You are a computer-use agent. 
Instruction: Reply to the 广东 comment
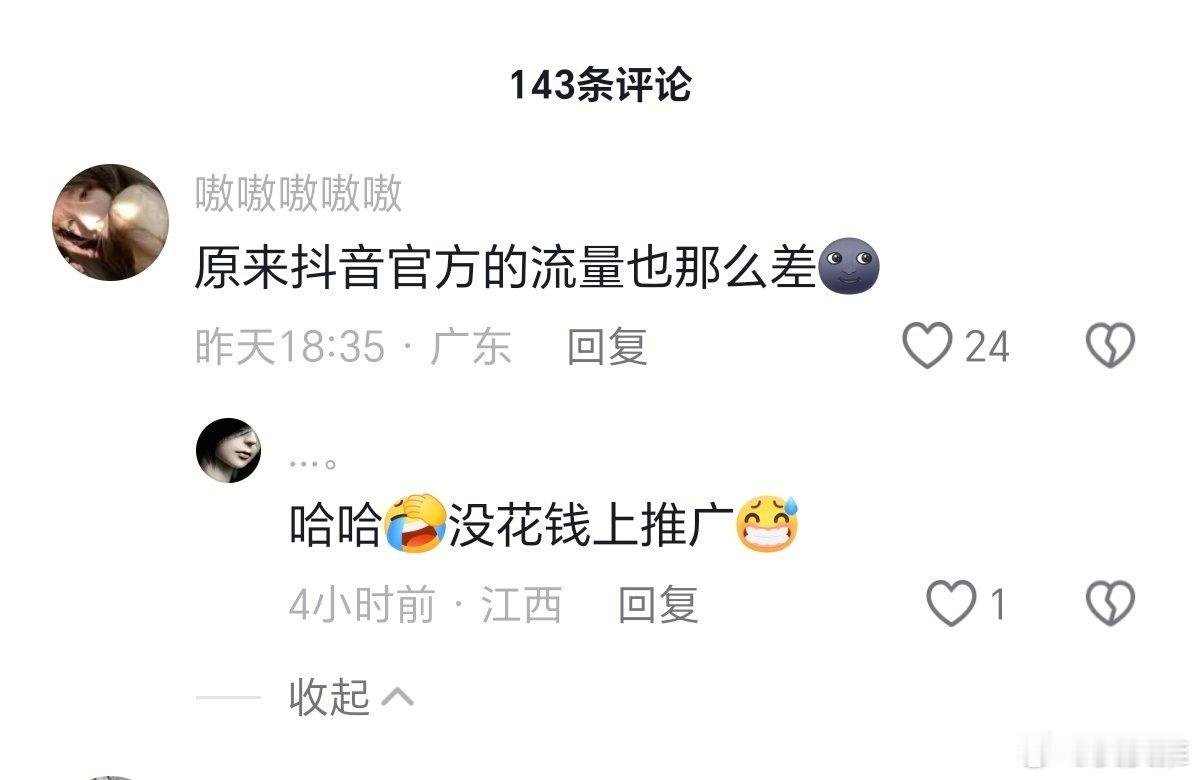coord(607,347)
